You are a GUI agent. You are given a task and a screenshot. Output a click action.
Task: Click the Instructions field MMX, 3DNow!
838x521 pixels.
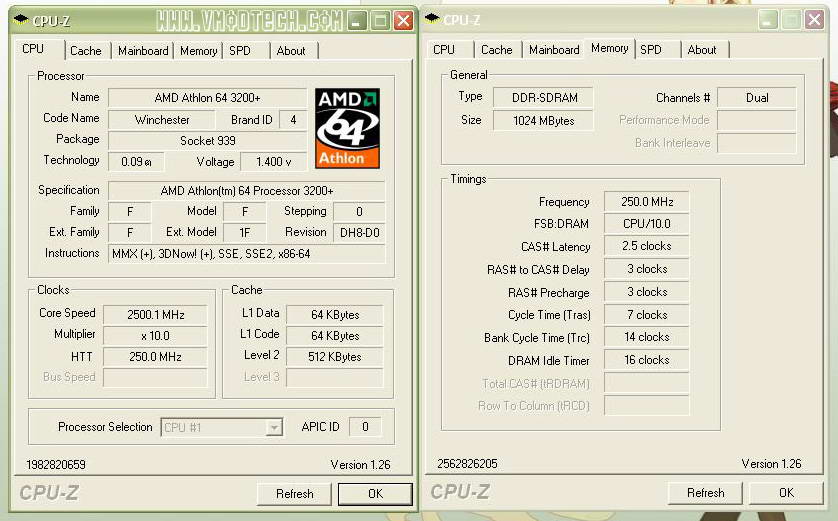click(246, 254)
